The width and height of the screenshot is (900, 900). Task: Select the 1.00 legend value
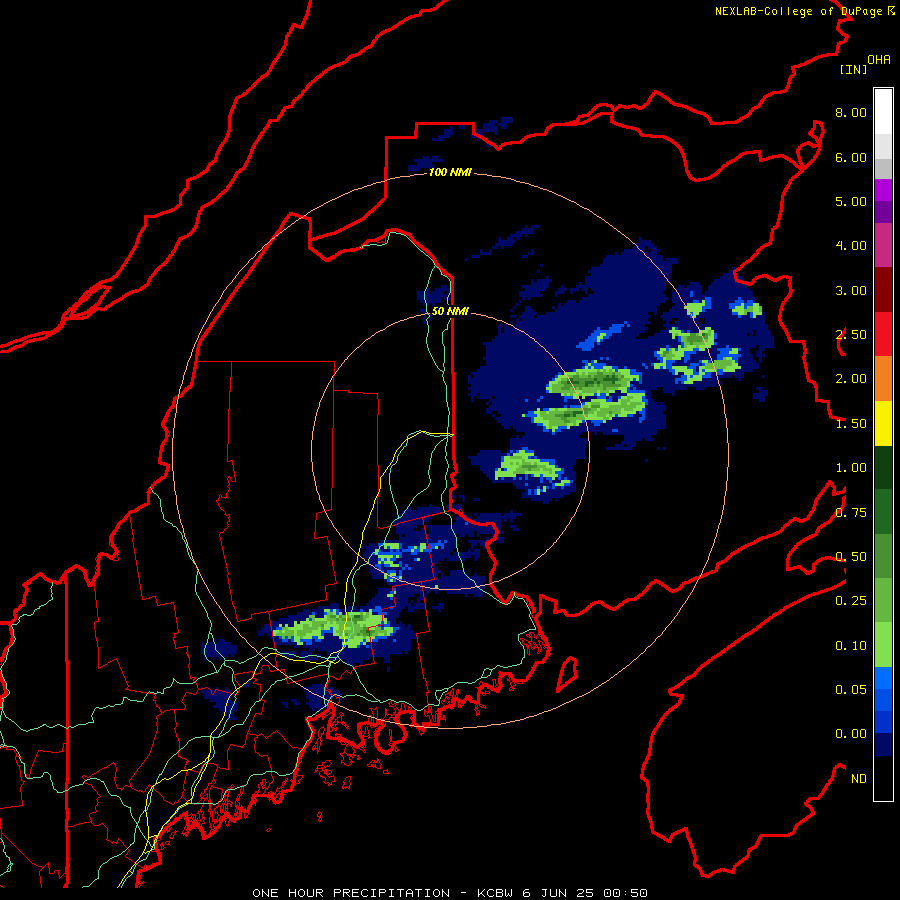[851, 468]
